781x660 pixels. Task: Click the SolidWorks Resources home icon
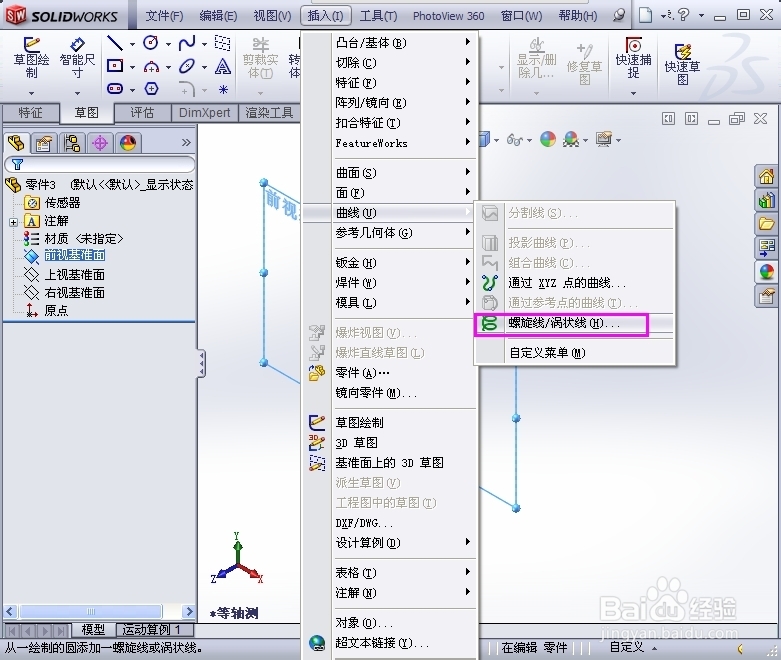pos(767,176)
